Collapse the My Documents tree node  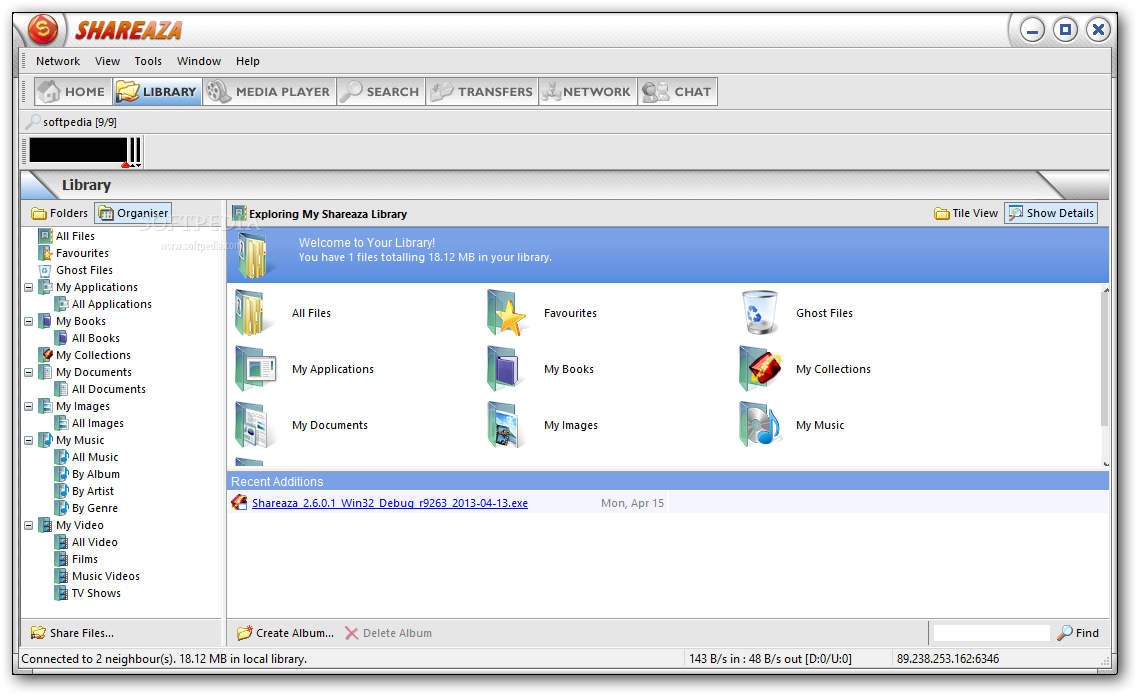[x=28, y=372]
